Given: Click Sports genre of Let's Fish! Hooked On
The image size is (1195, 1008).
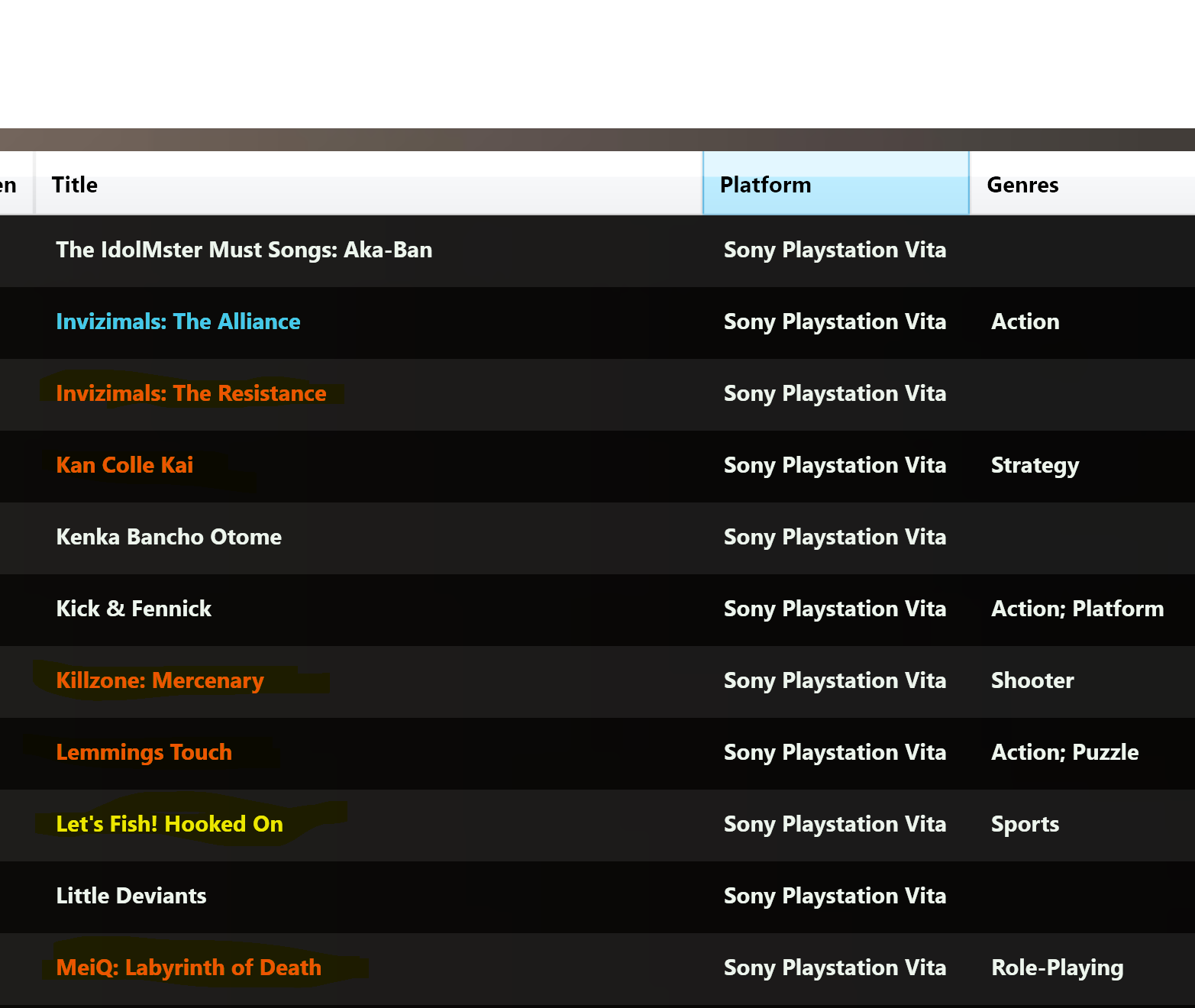Looking at the screenshot, I should click(x=1025, y=825).
